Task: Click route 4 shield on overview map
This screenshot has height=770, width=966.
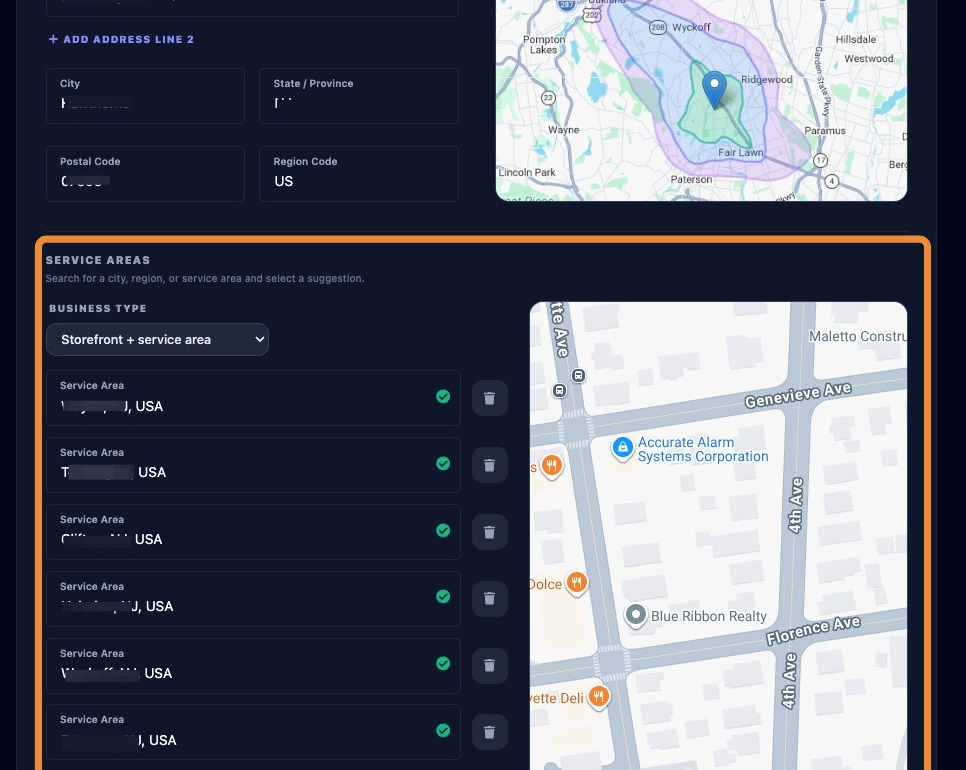Action: click(832, 181)
